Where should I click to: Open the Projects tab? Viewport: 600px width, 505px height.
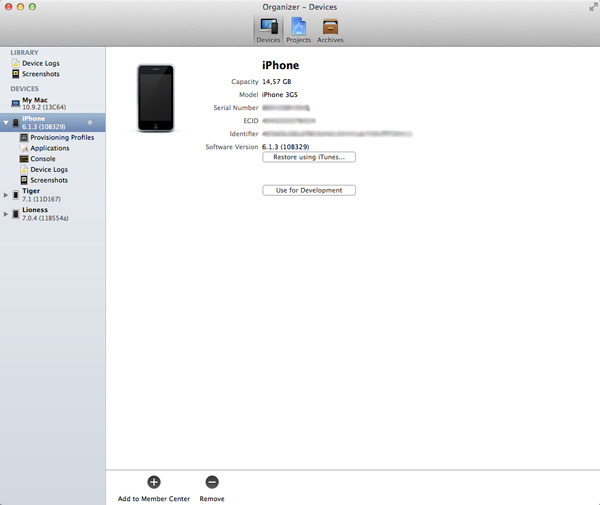point(298,31)
